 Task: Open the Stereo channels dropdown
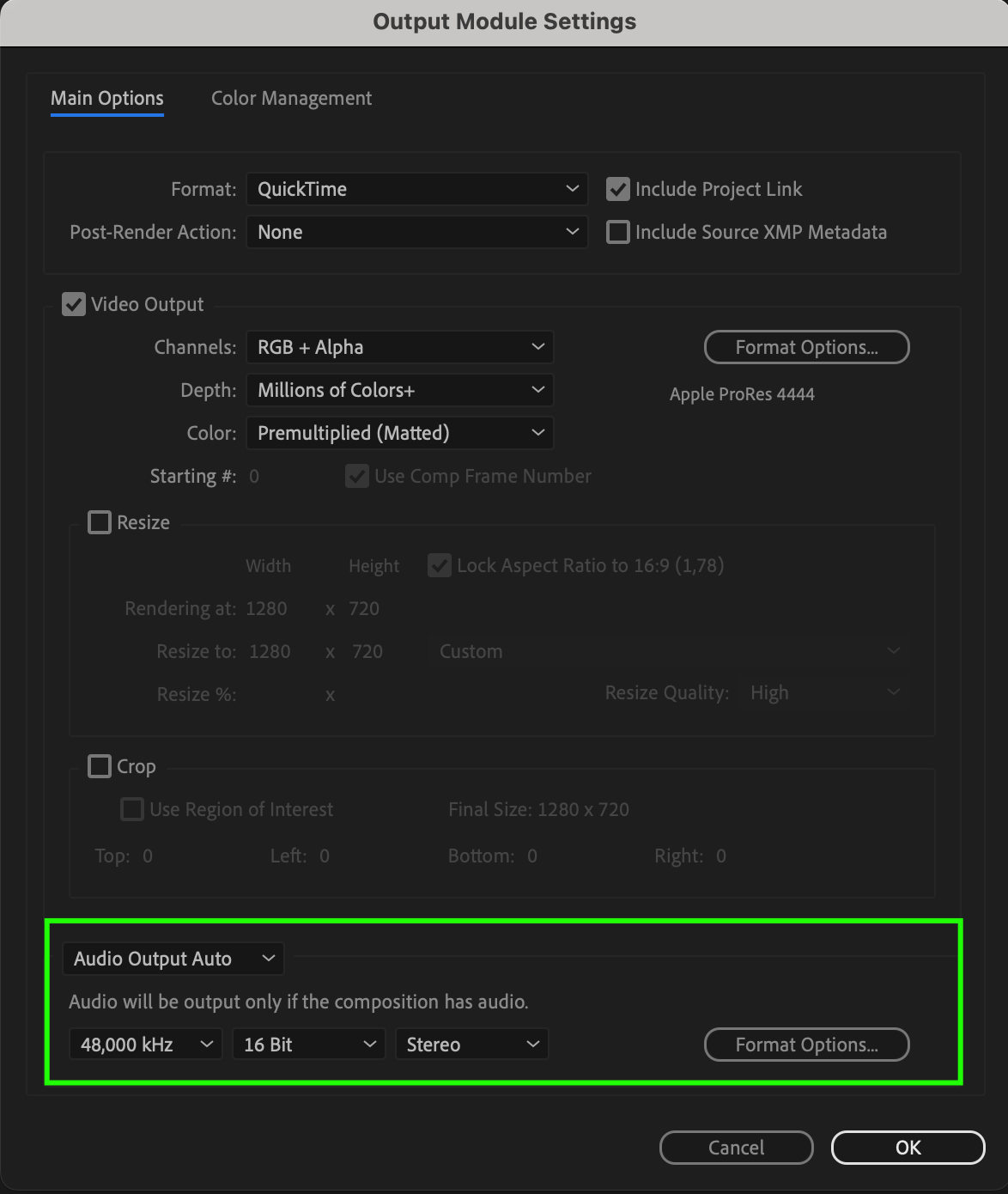click(471, 1045)
